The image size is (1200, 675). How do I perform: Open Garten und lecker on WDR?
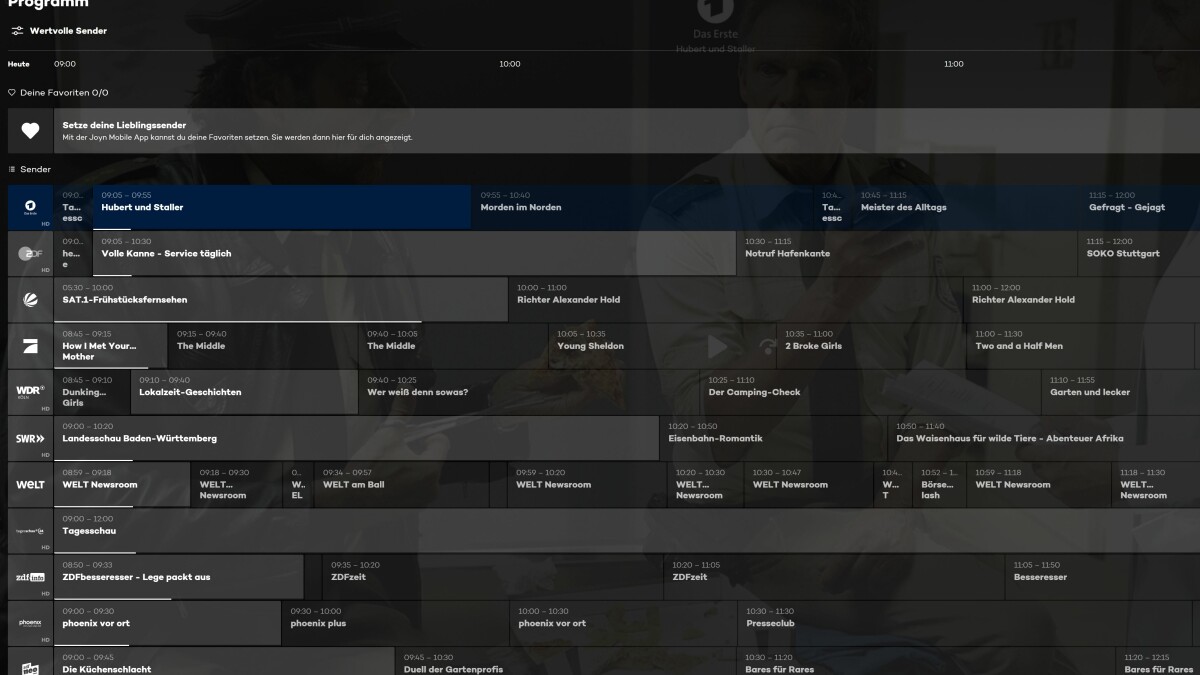tap(1120, 392)
